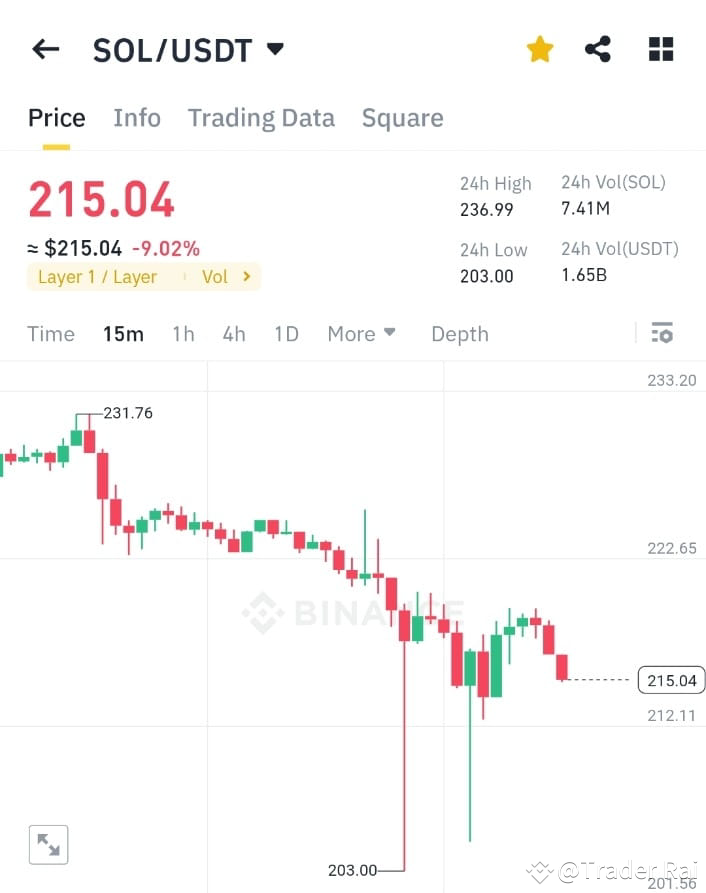Image resolution: width=706 pixels, height=893 pixels.
Task: Toggle the 1h candlestick interval
Action: [183, 334]
